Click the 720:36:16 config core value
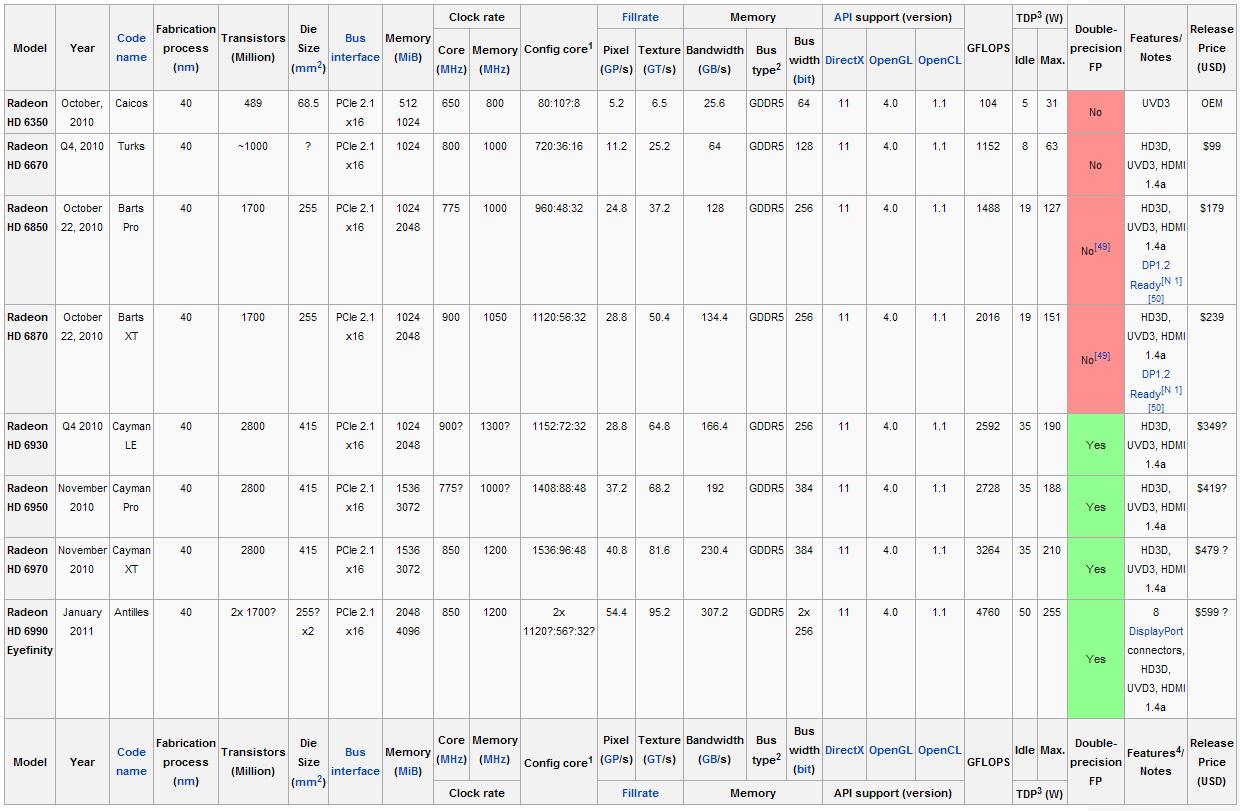 click(558, 146)
